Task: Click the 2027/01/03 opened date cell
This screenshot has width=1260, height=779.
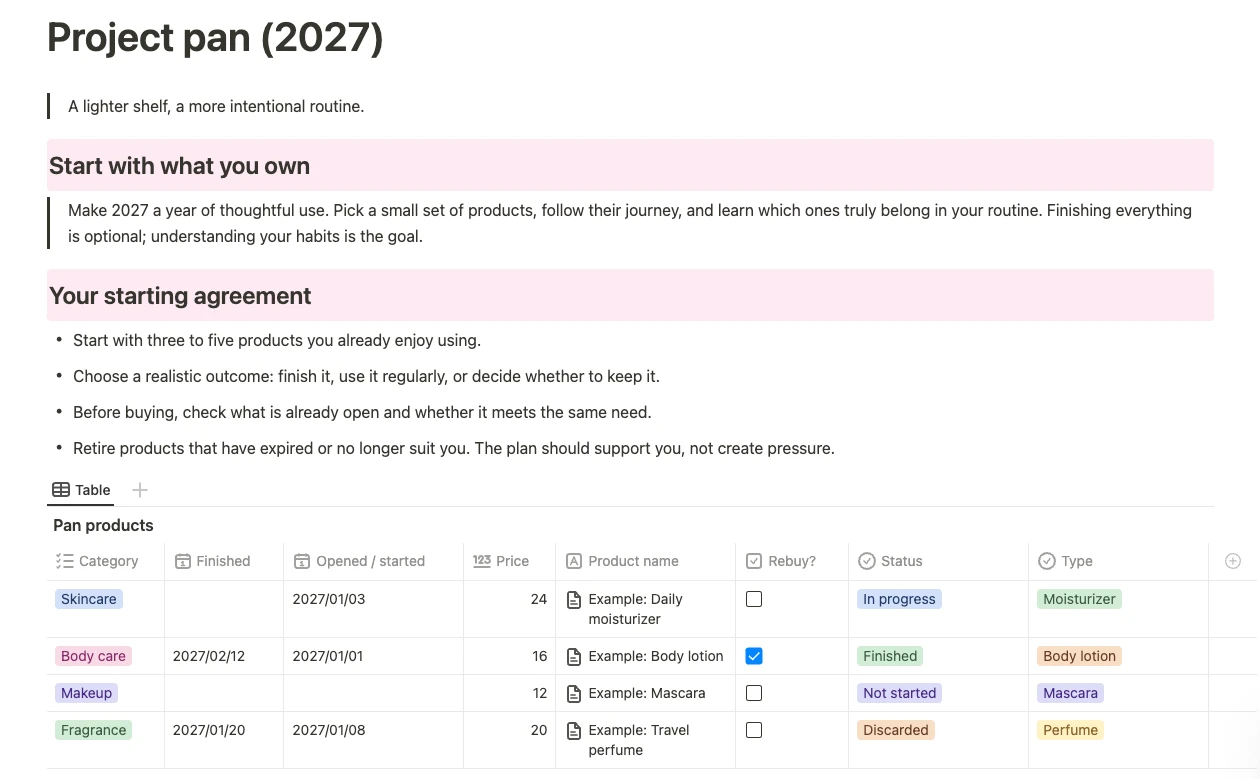Action: point(374,609)
